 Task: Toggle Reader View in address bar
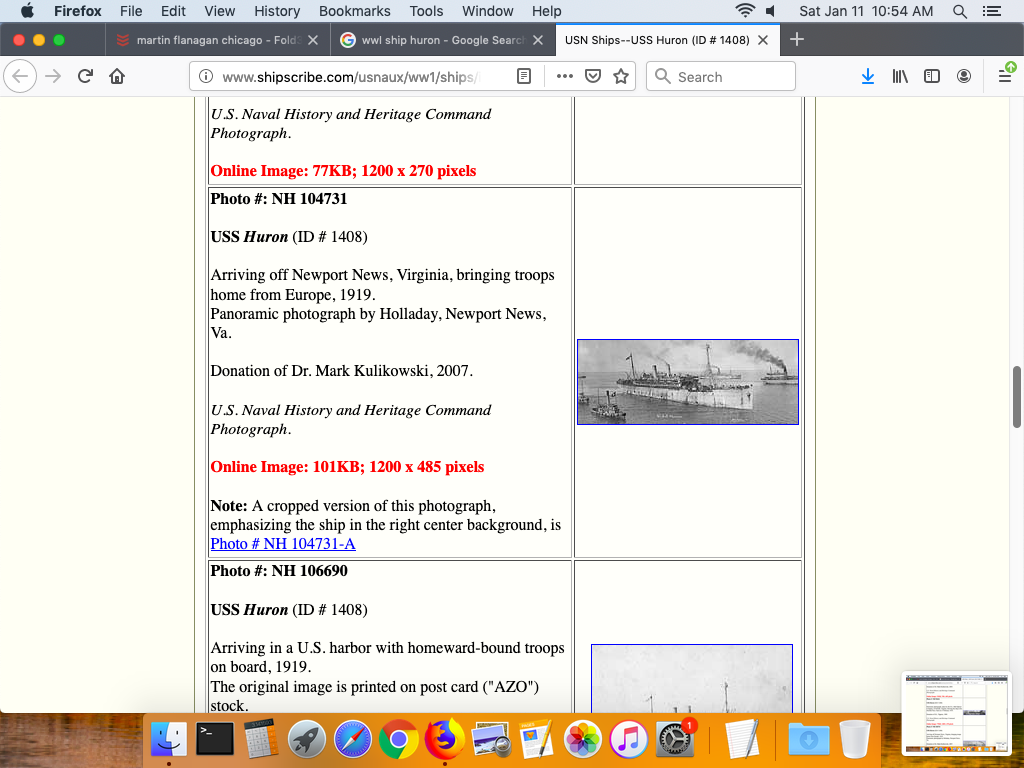(x=524, y=77)
